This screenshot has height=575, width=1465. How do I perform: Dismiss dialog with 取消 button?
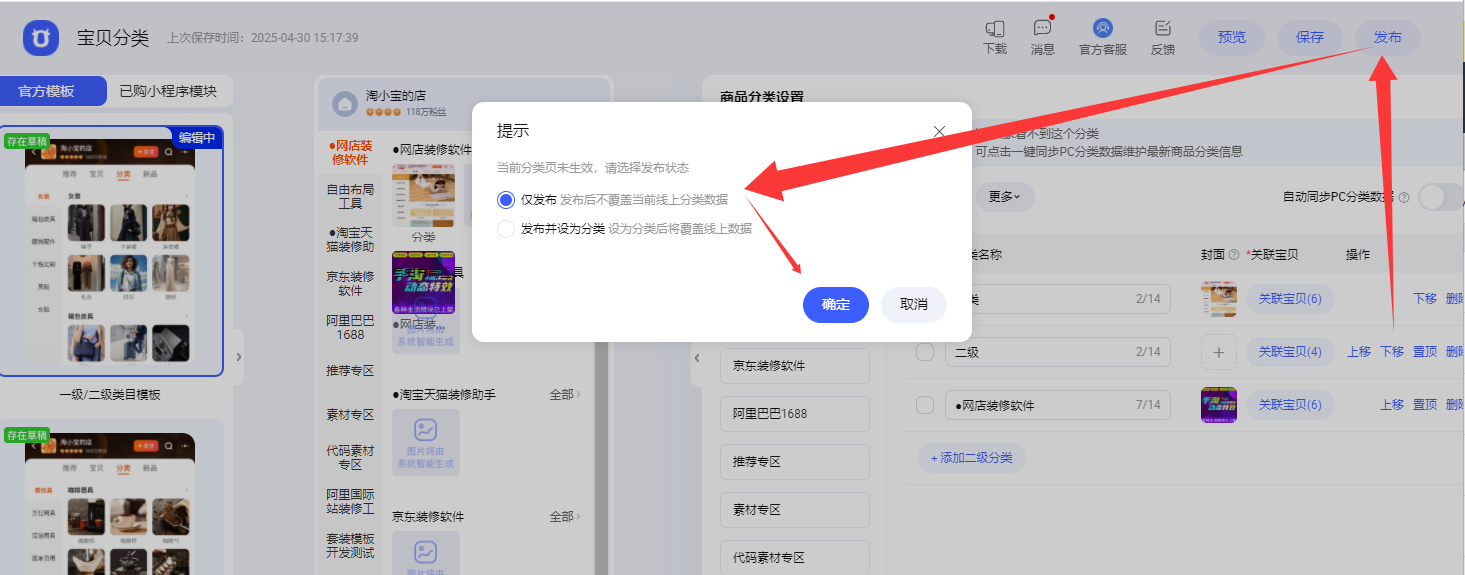914,305
